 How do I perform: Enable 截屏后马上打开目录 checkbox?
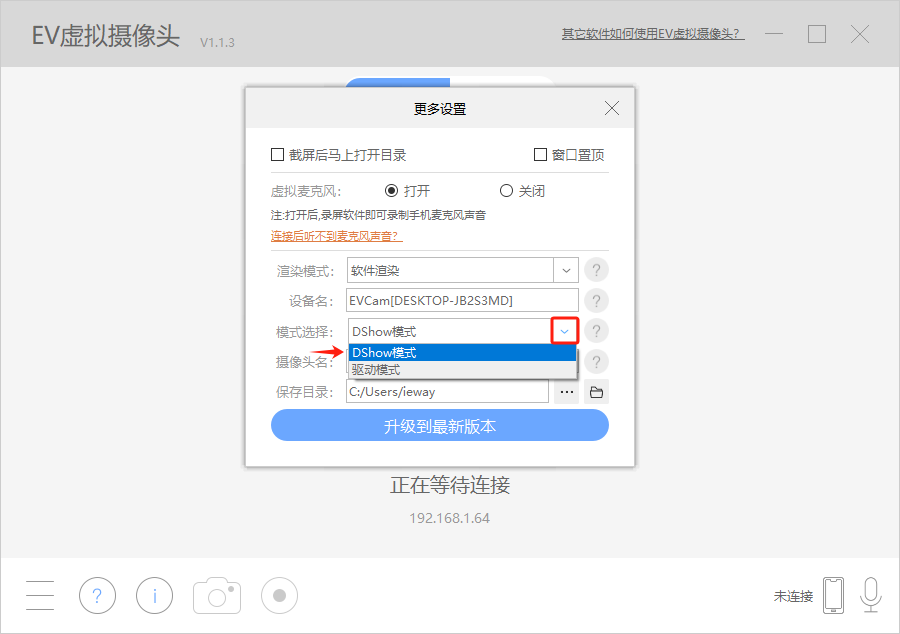click(278, 155)
